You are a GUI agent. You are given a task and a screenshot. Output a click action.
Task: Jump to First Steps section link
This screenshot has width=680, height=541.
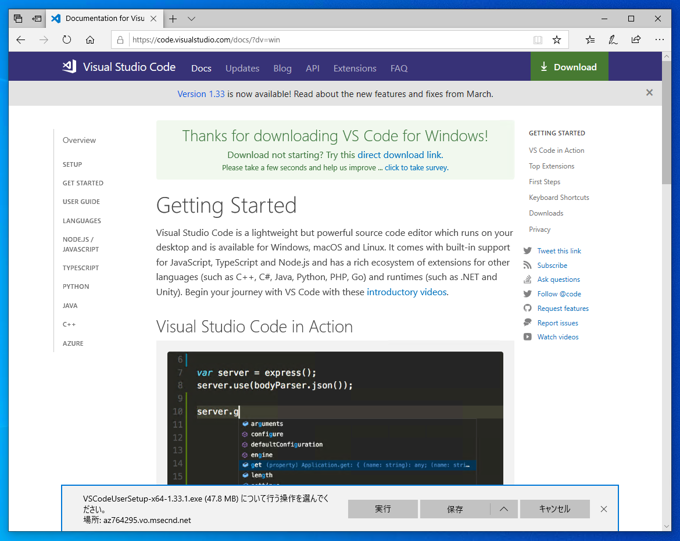click(544, 182)
